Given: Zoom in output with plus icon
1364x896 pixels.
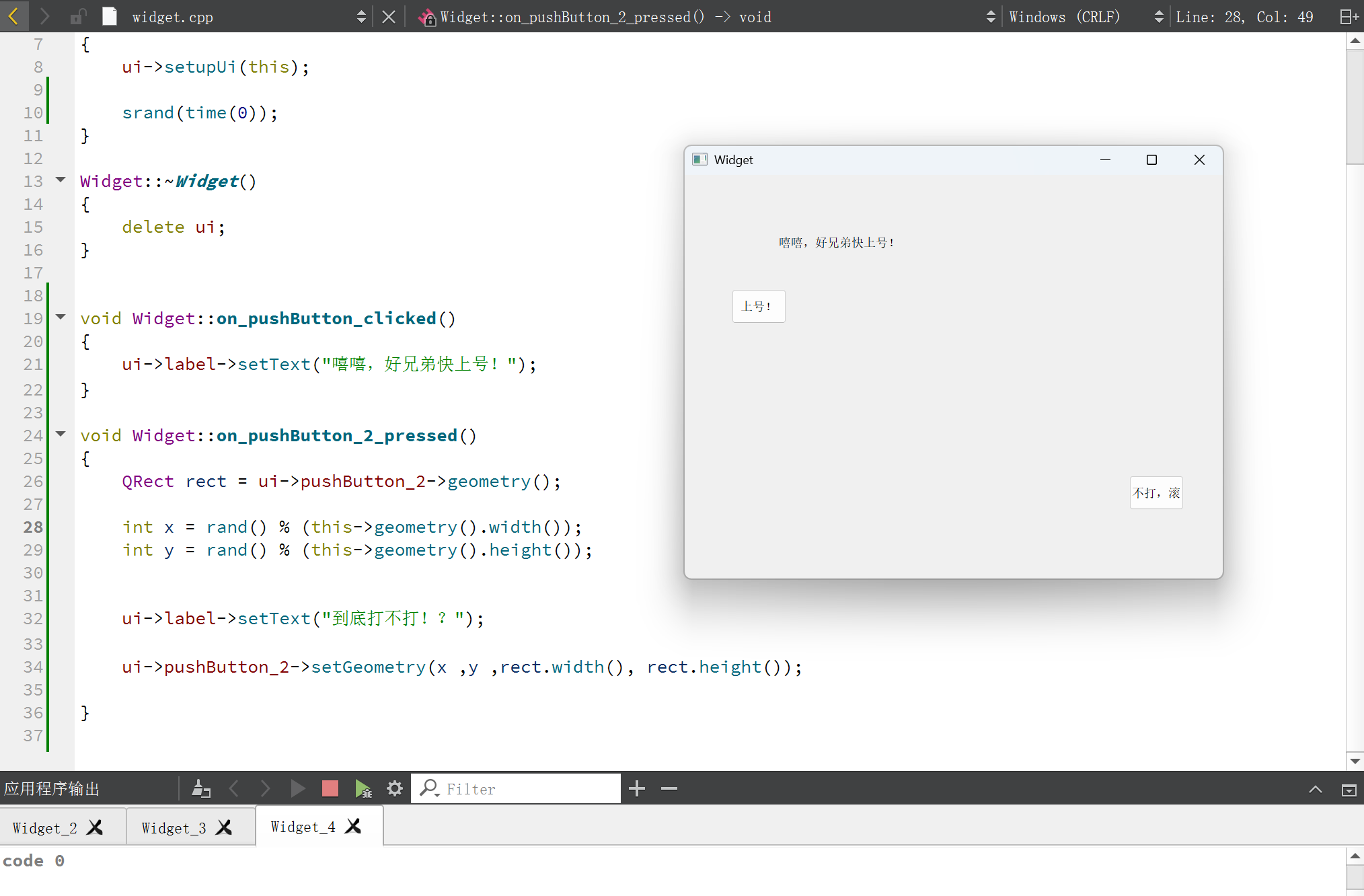Looking at the screenshot, I should (x=637, y=788).
